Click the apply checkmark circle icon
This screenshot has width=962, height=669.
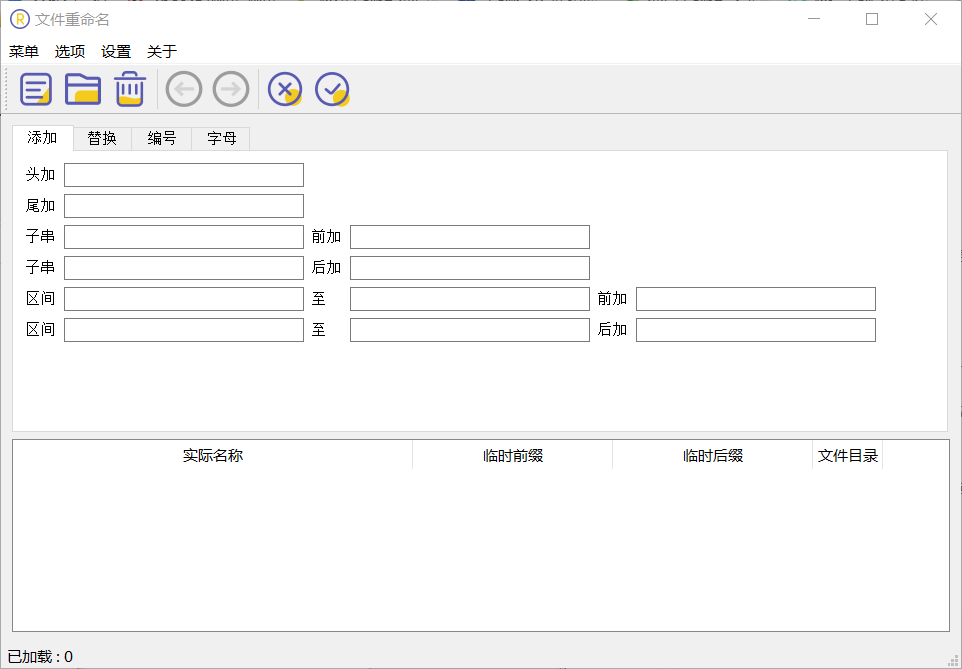(332, 90)
